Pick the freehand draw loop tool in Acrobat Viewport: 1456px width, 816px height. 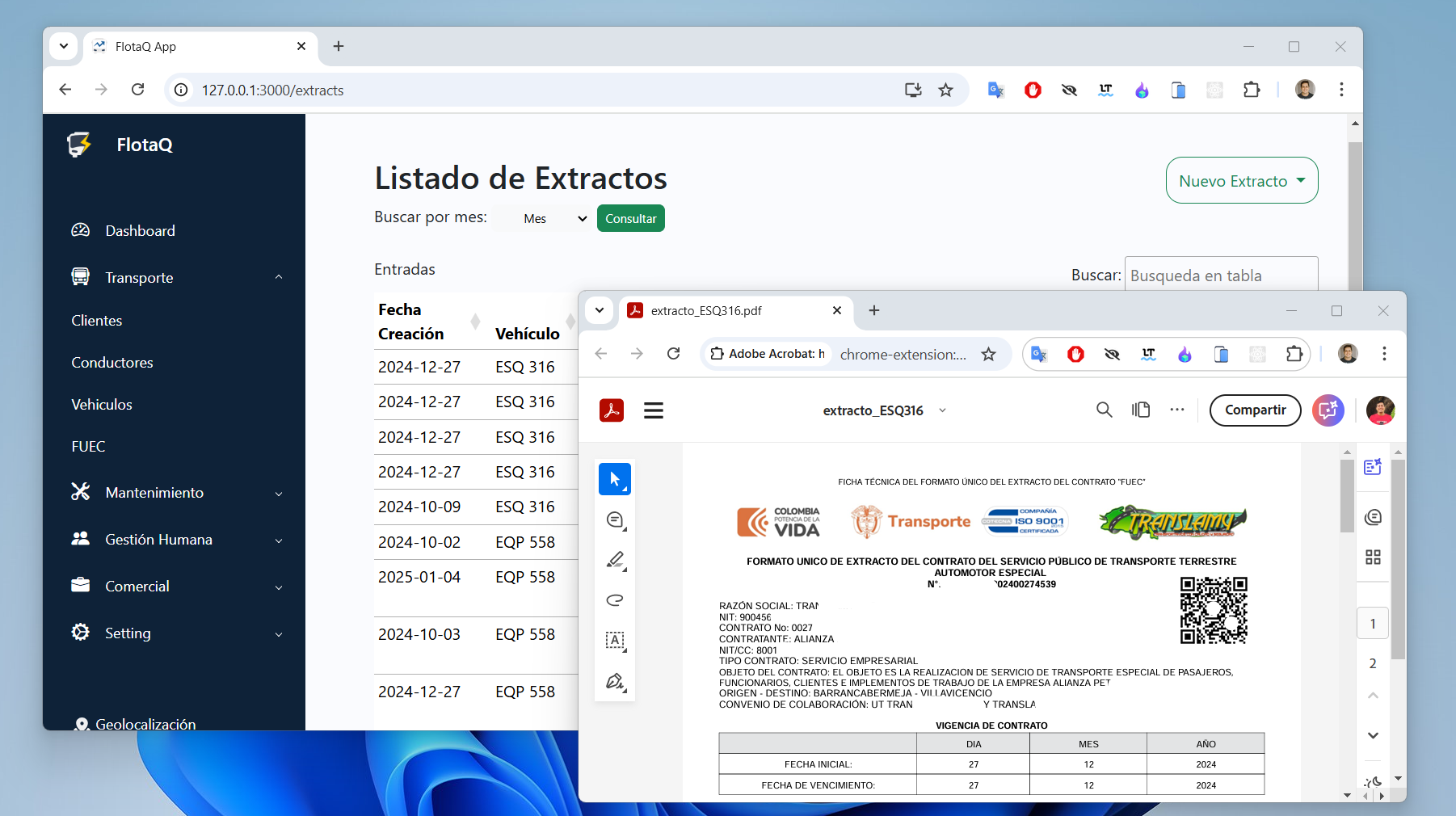615,600
